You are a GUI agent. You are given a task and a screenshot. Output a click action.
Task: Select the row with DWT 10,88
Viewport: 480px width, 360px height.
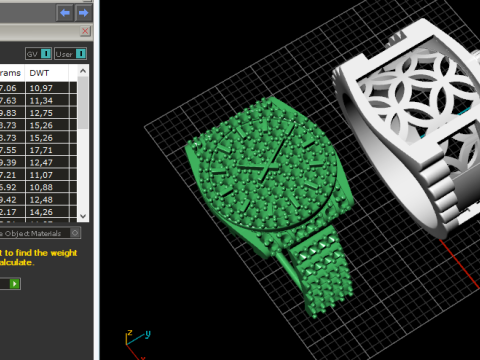(38, 187)
